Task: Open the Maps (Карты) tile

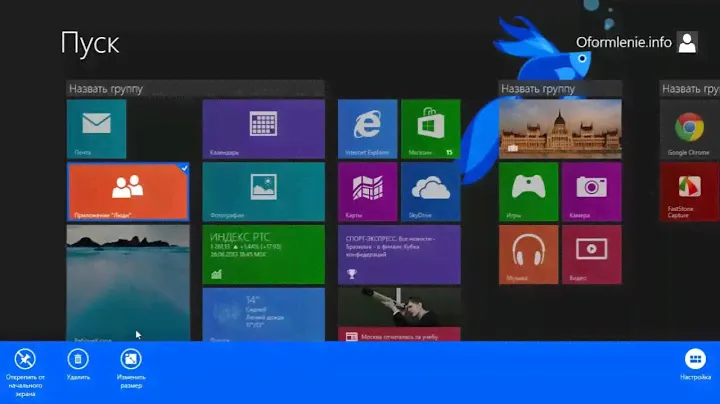Action: (367, 190)
